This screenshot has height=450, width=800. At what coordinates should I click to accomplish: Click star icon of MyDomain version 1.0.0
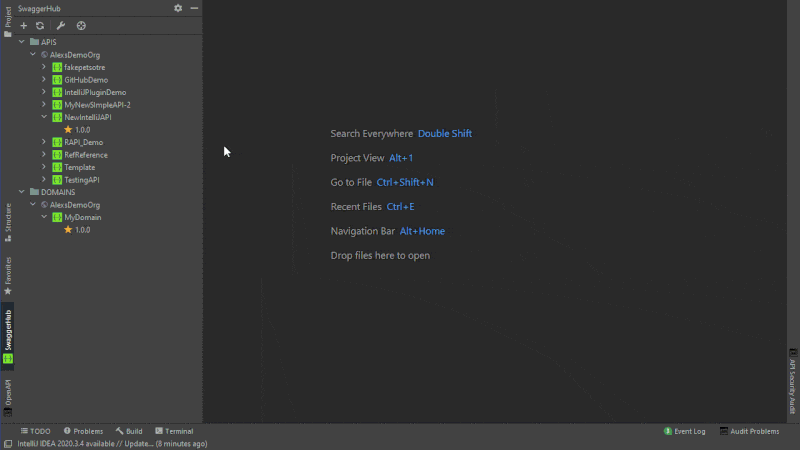(68, 230)
